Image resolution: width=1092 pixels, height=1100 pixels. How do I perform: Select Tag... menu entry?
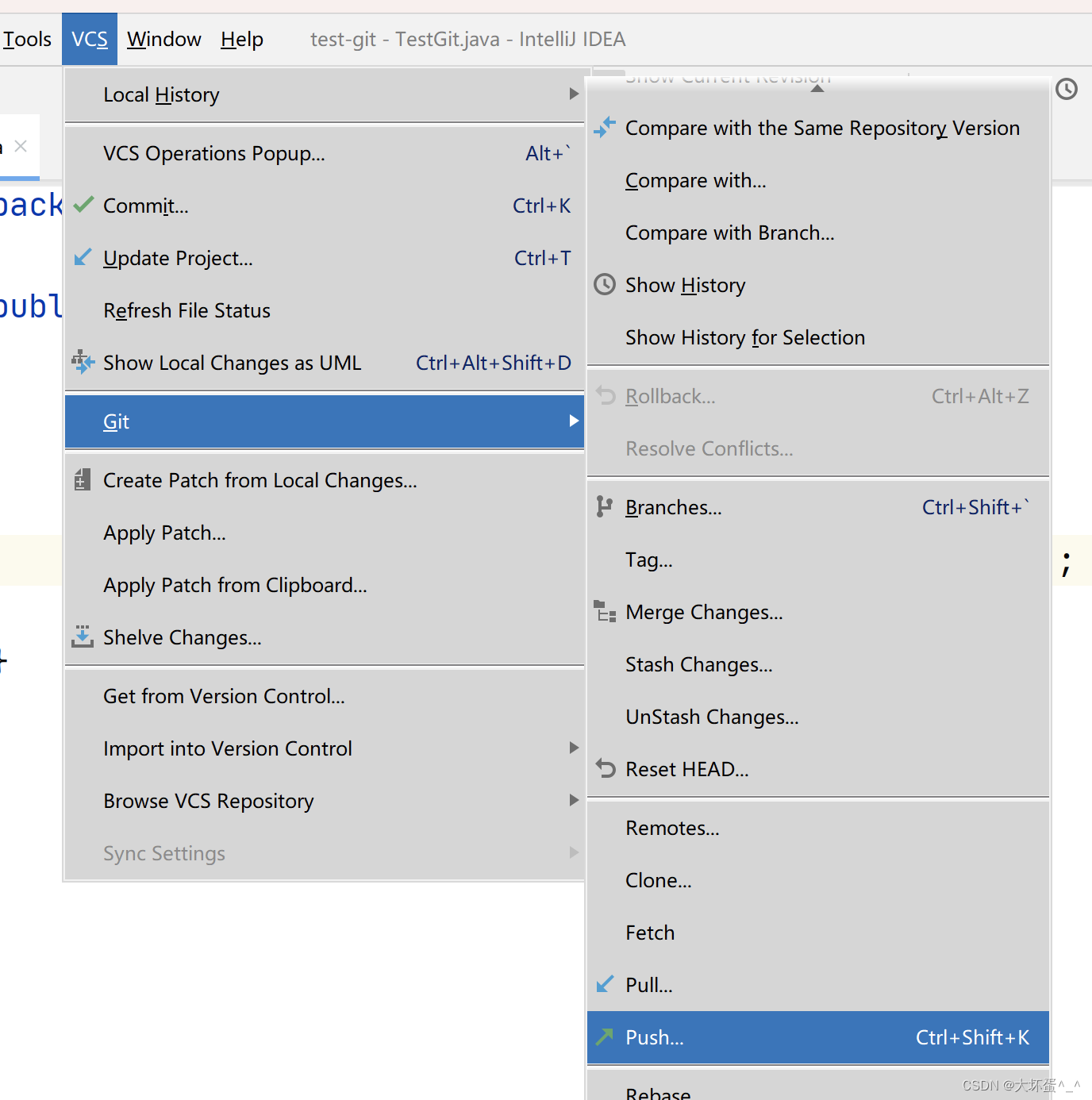818,560
